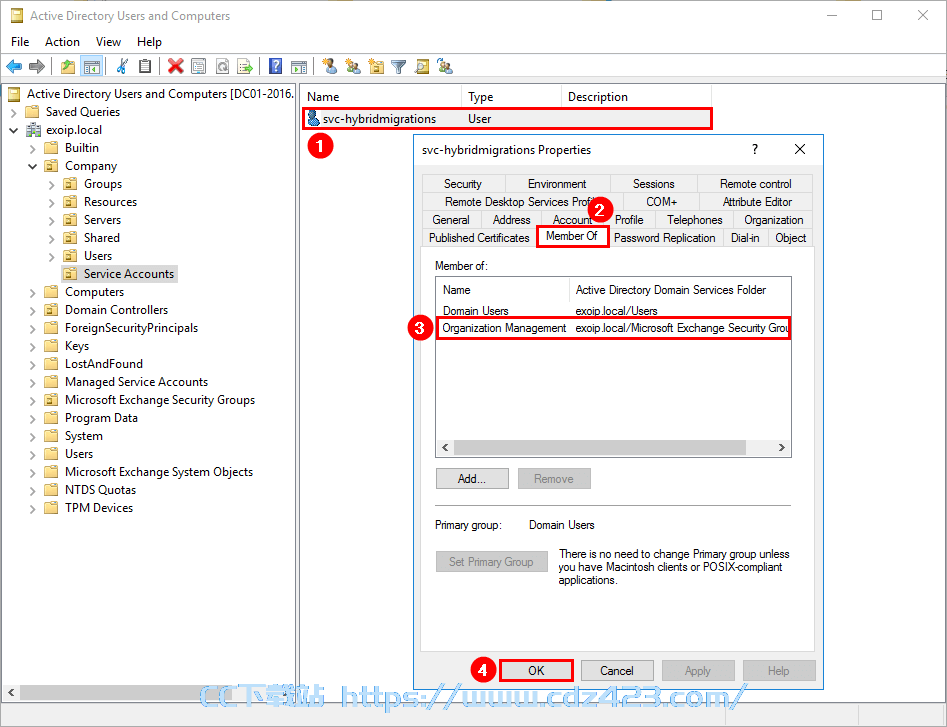
Task: Click the Paste clipboard icon
Action: (x=145, y=66)
